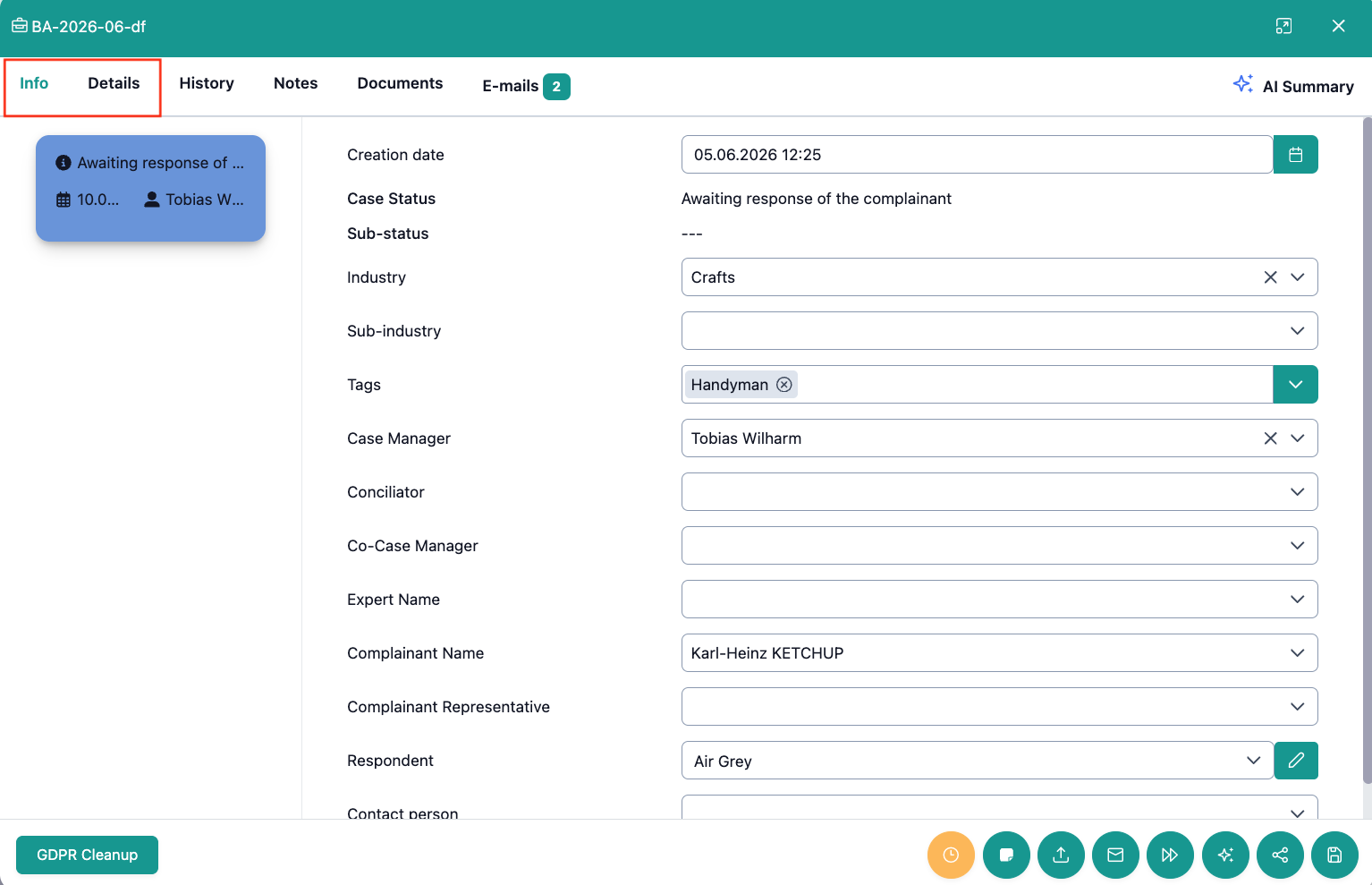This screenshot has width=1372, height=885.
Task: Click the 'BA-2026-06-df' title text
Action: click(89, 27)
